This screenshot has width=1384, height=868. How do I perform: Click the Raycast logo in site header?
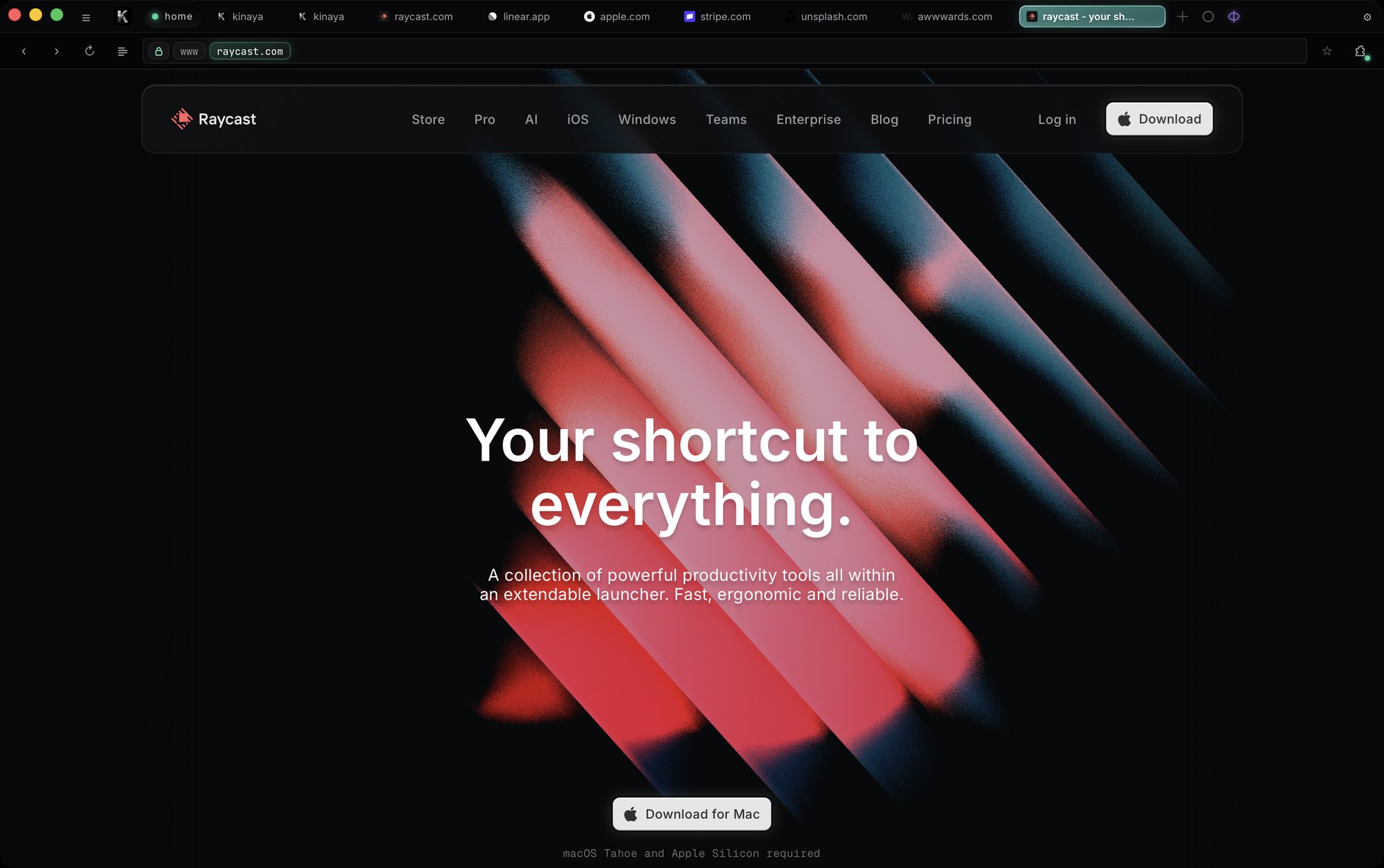click(x=214, y=119)
